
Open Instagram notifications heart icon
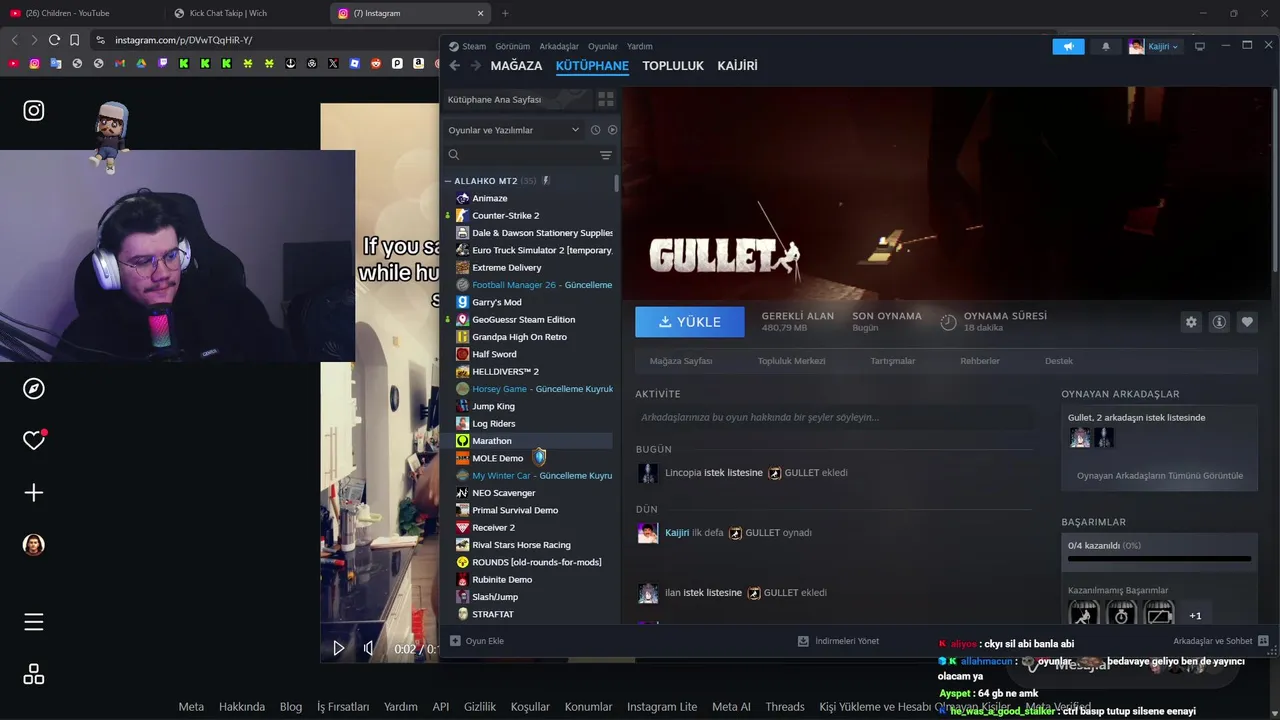34,440
